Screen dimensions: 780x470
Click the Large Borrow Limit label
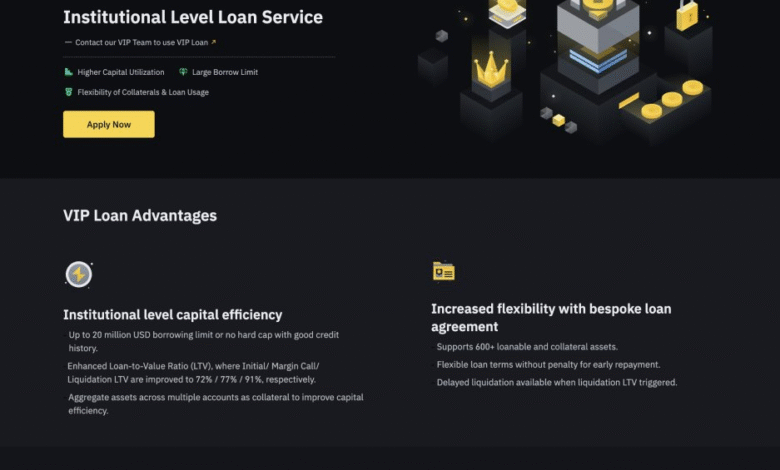coord(225,72)
